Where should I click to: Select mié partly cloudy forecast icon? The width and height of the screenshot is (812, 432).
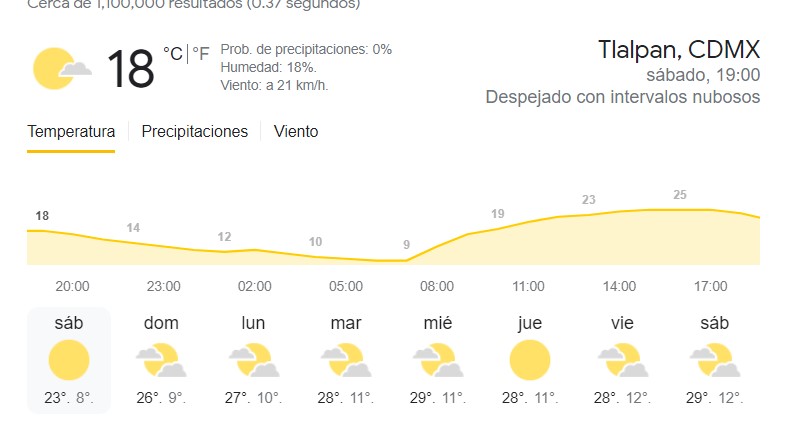coord(438,360)
